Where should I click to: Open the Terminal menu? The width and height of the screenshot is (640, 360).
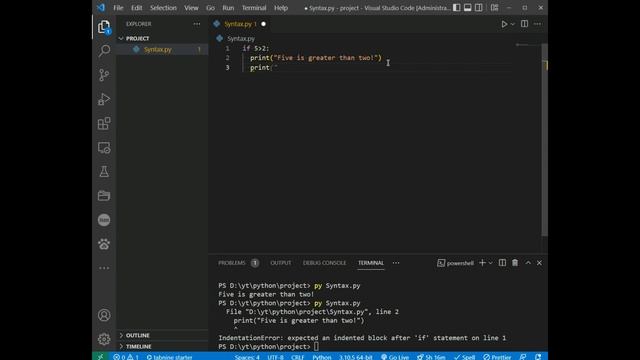pyautogui.click(x=254, y=8)
